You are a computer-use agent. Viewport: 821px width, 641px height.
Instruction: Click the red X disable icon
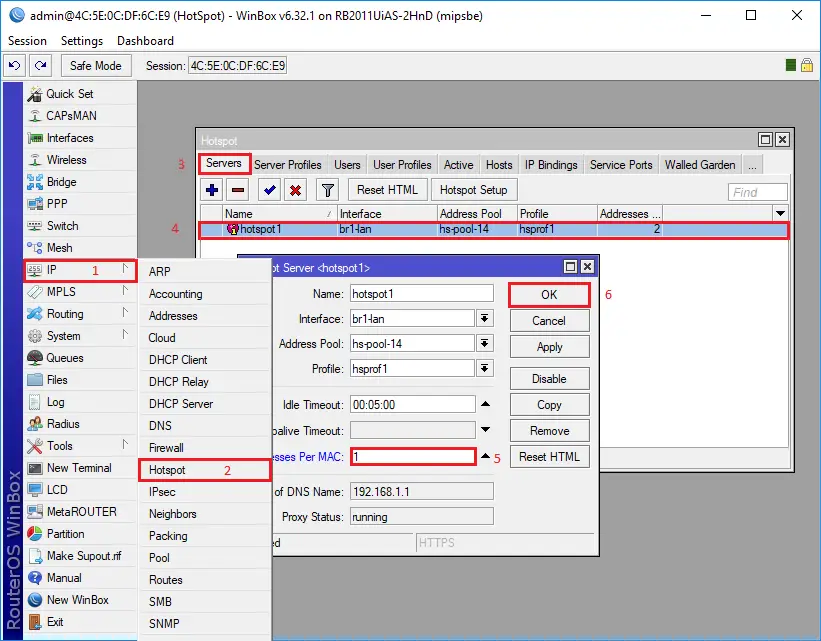(x=296, y=190)
